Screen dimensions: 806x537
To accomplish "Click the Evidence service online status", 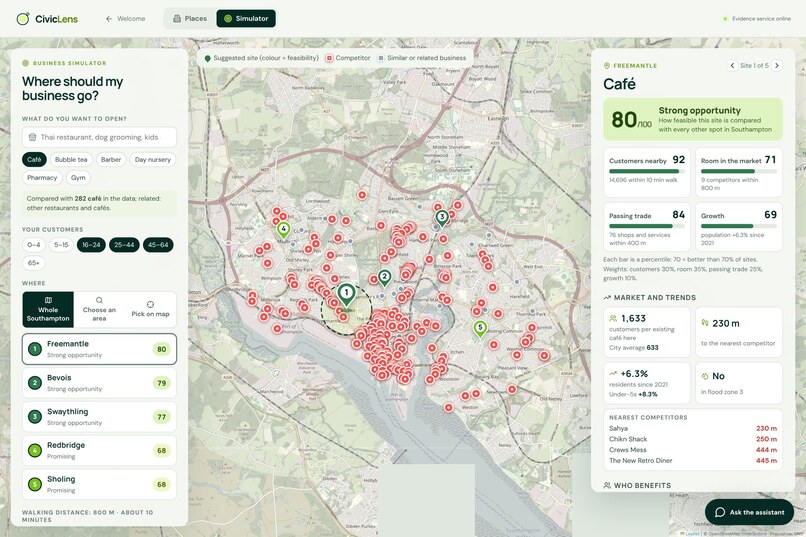I will click(757, 18).
